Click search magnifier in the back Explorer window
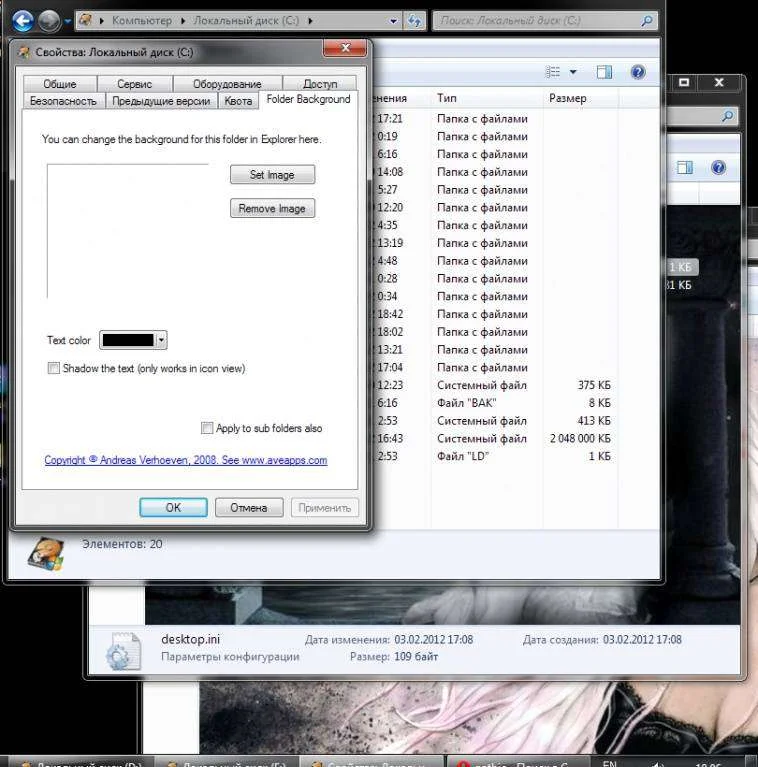 pos(728,116)
